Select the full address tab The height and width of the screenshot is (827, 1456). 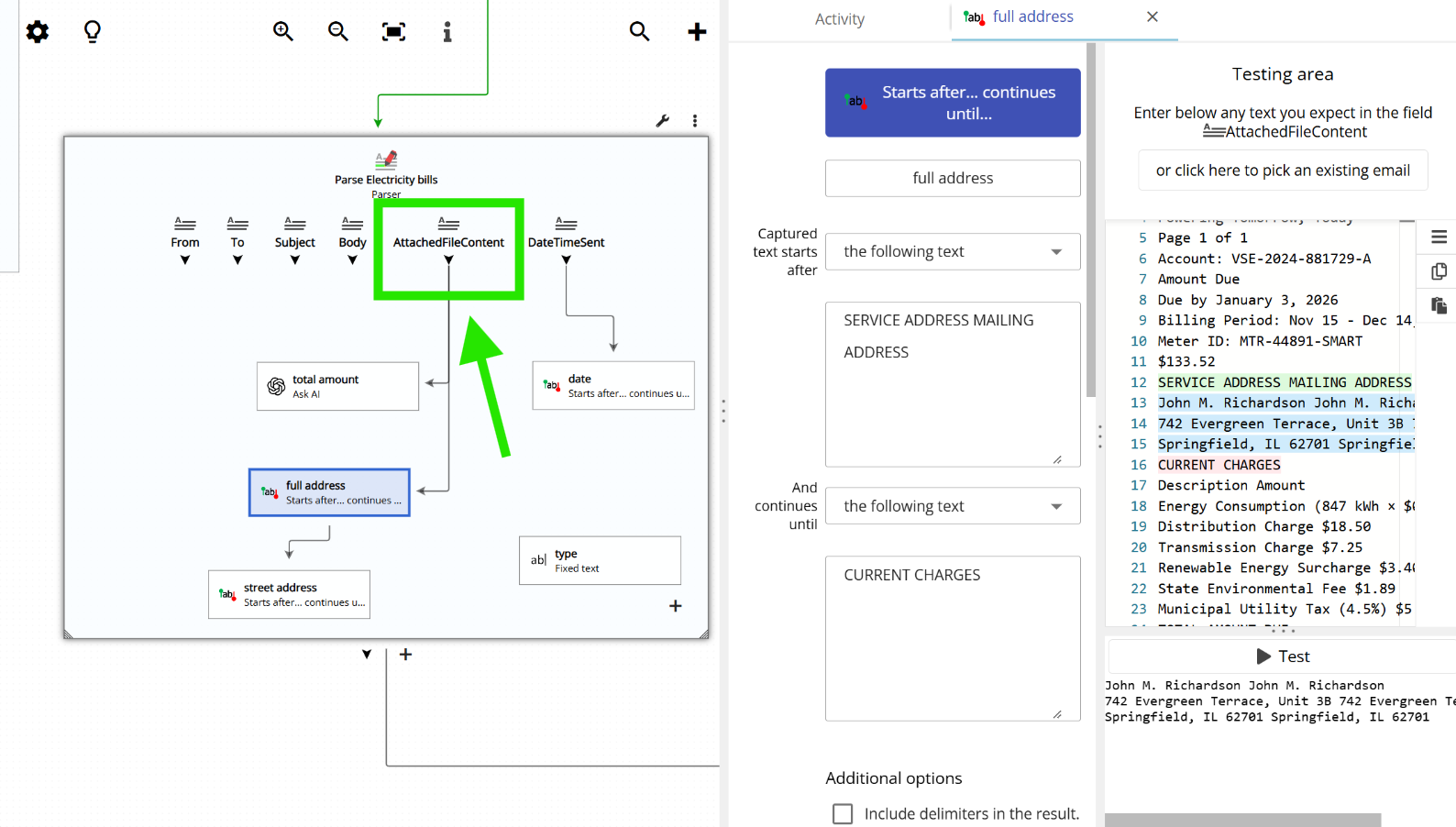[1032, 17]
